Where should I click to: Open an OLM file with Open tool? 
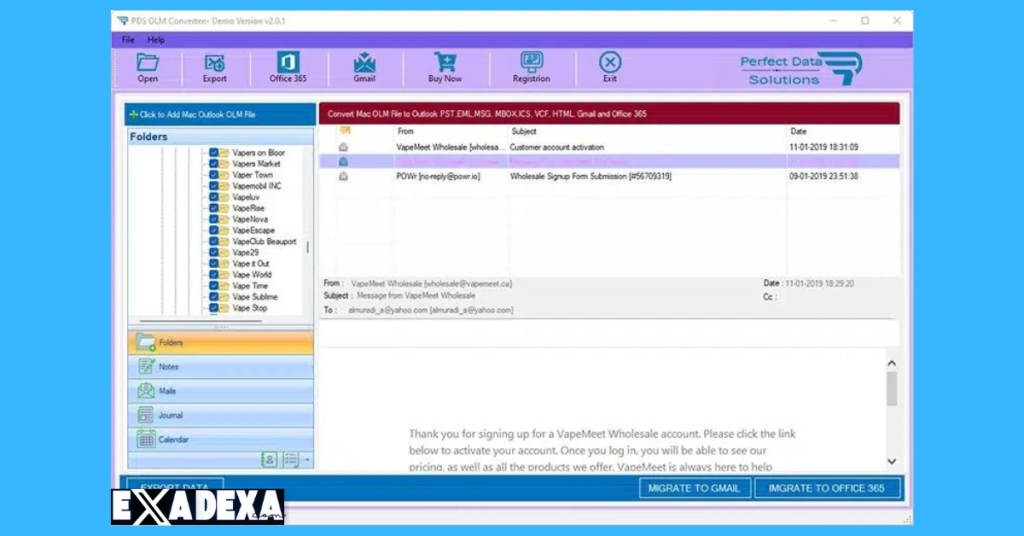[x=148, y=68]
